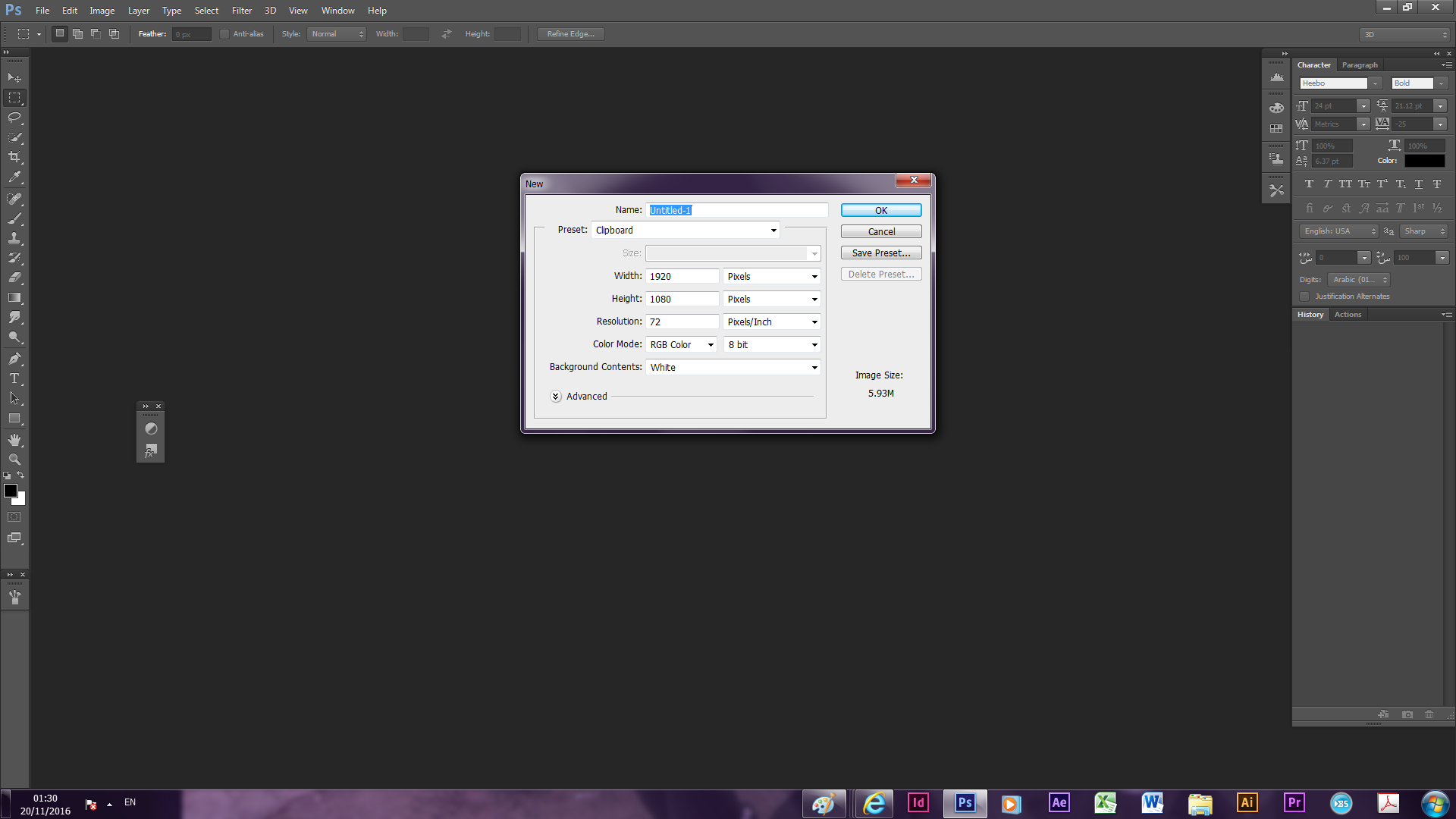The width and height of the screenshot is (1456, 819).
Task: Open Illustrator from the taskbar
Action: pyautogui.click(x=1247, y=802)
